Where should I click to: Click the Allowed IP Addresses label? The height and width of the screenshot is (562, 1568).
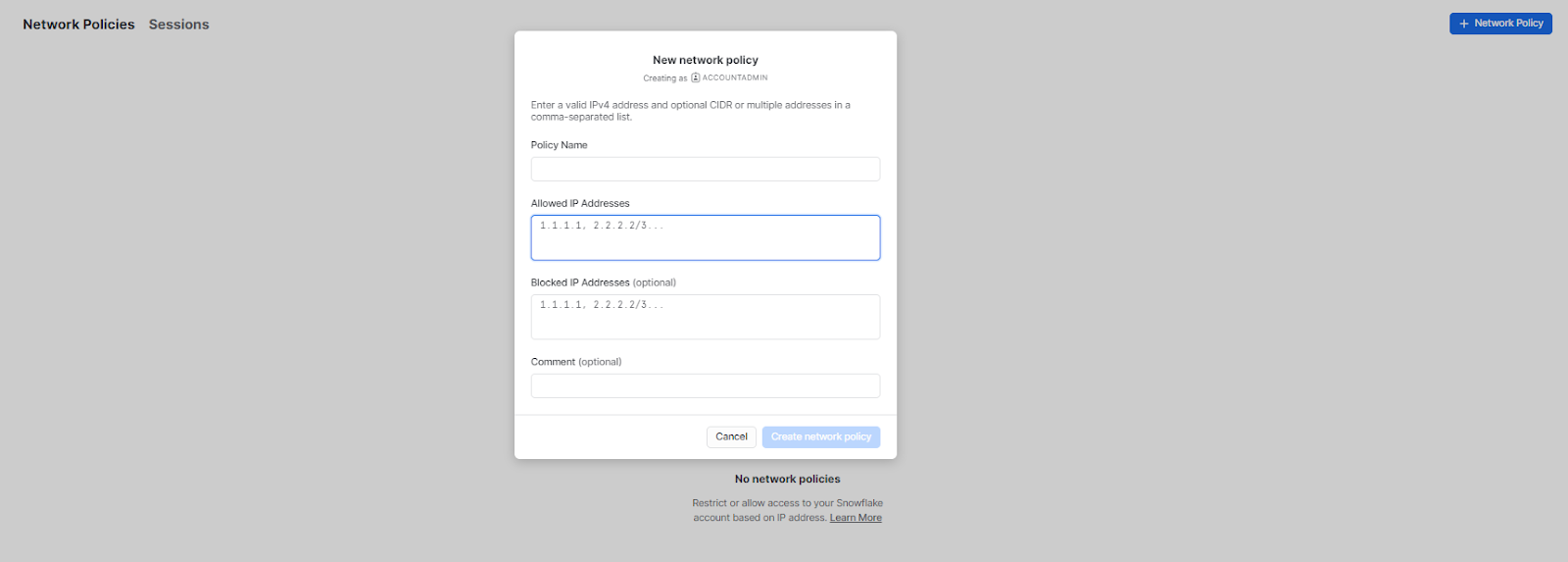pyautogui.click(x=580, y=203)
